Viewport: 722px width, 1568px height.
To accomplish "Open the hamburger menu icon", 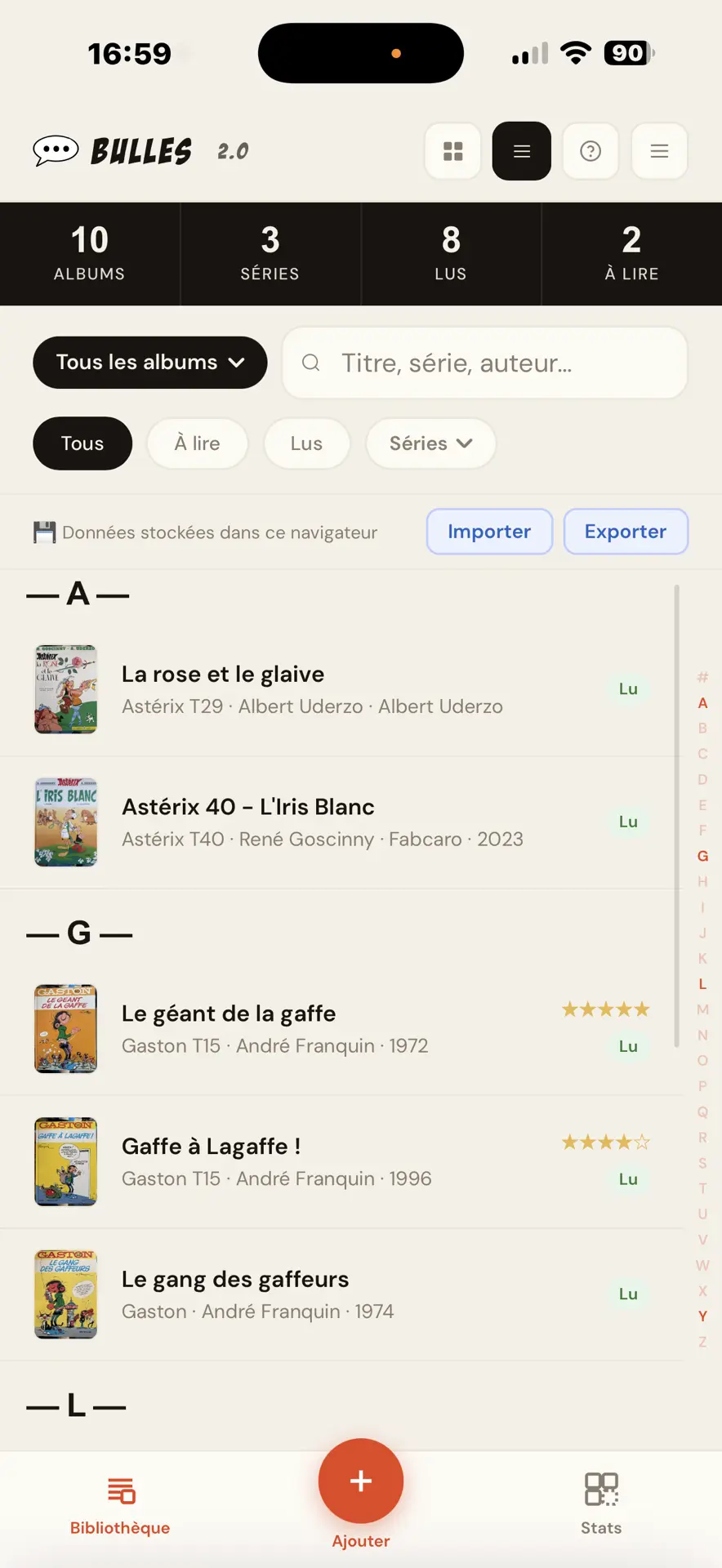I will [x=659, y=151].
